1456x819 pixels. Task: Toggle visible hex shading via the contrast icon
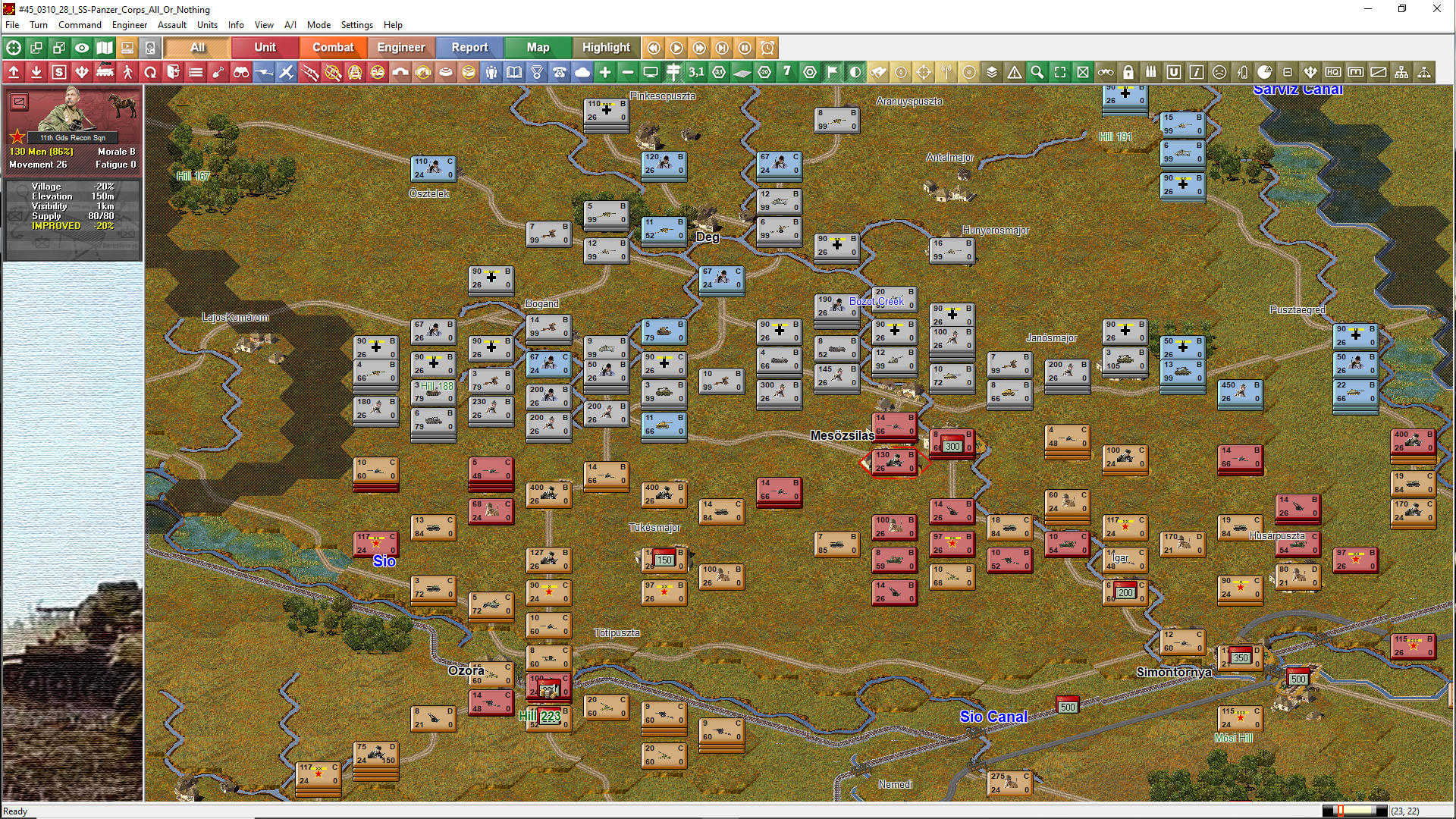pos(855,72)
